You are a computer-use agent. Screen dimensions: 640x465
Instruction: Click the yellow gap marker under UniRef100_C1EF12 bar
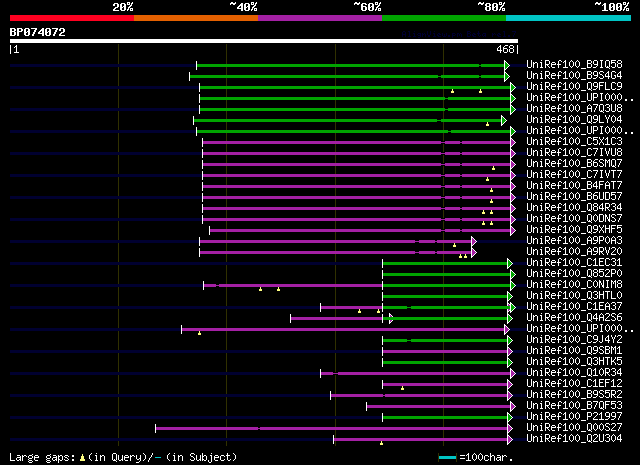402,388
